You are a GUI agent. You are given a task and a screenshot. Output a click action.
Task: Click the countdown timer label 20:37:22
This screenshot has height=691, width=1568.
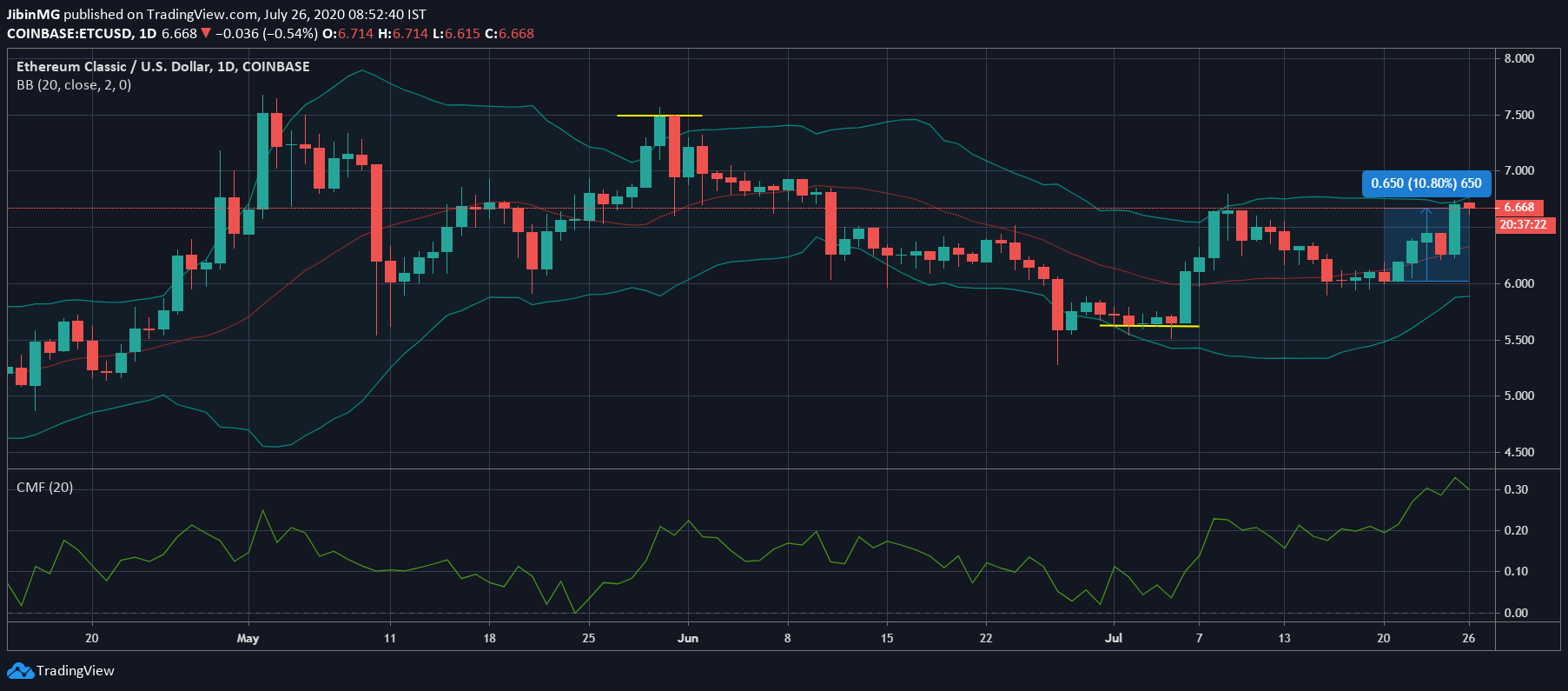point(1524,224)
